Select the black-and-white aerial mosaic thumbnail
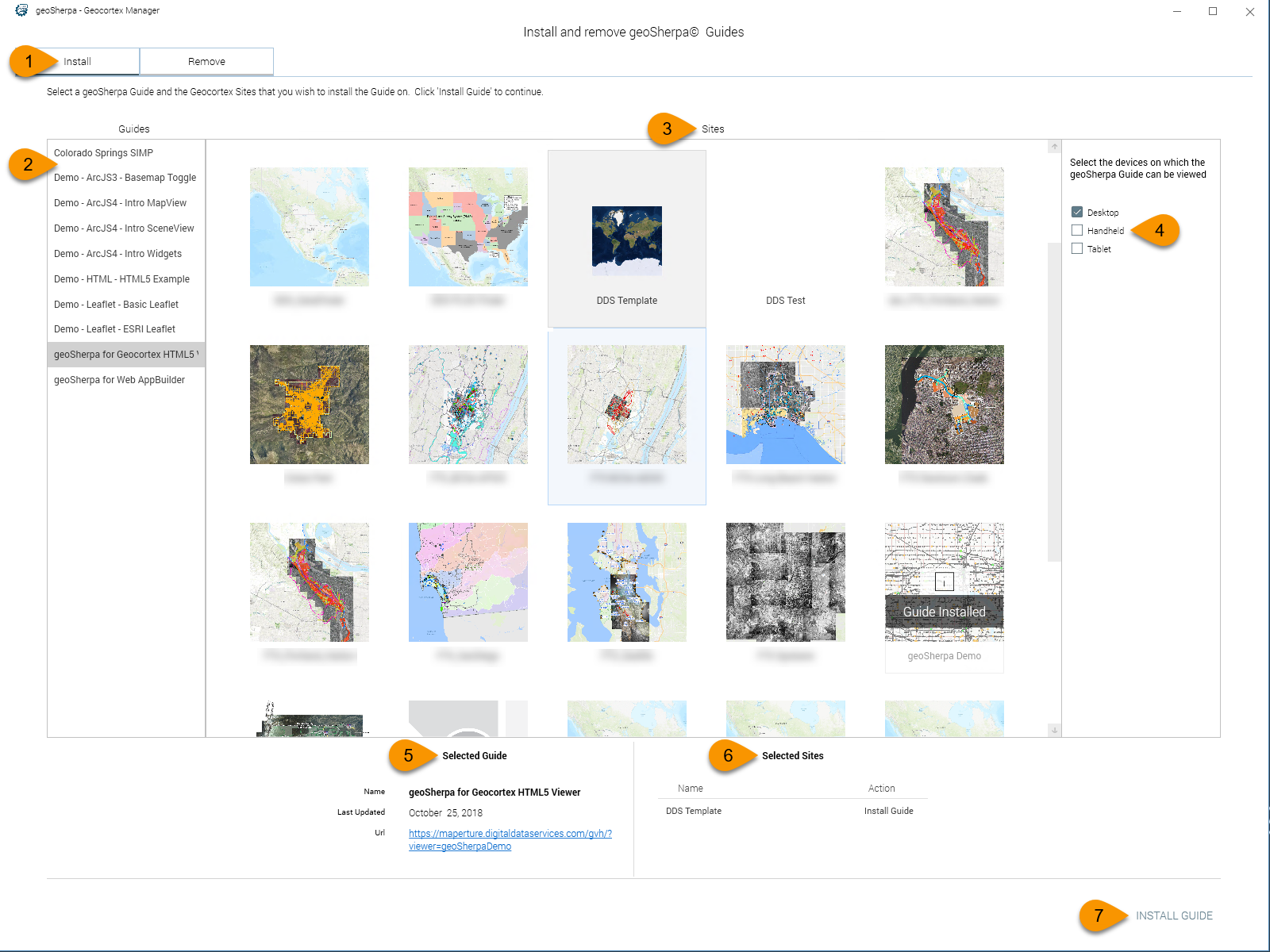Image resolution: width=1270 pixels, height=952 pixels. pos(786,582)
